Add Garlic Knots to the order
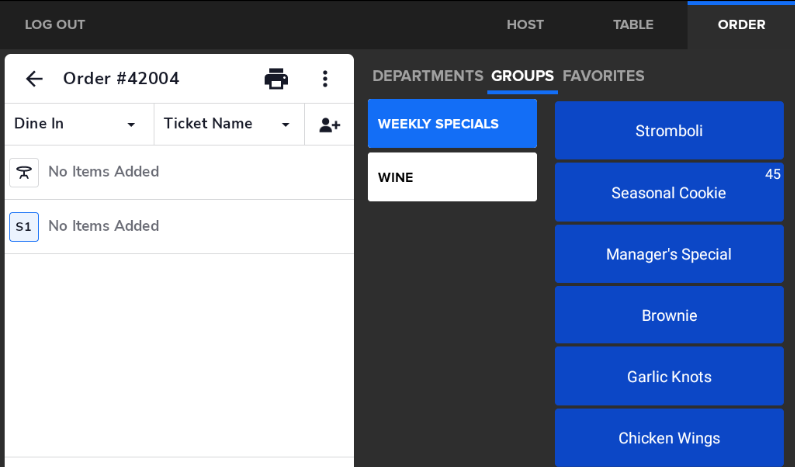Viewport: 795px width, 467px height. click(669, 377)
